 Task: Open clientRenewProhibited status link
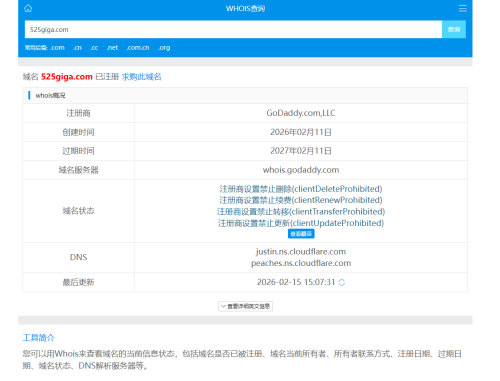click(x=301, y=200)
